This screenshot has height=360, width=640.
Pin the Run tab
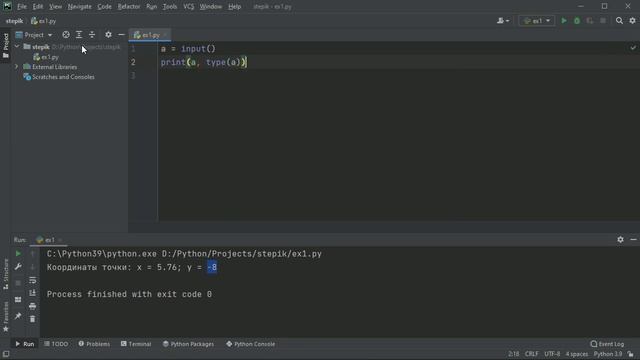(18, 316)
